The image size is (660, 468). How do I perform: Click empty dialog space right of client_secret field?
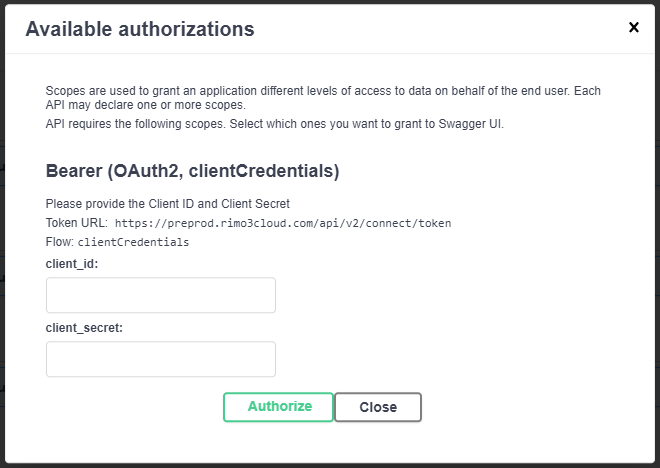pyautogui.click(x=460, y=359)
